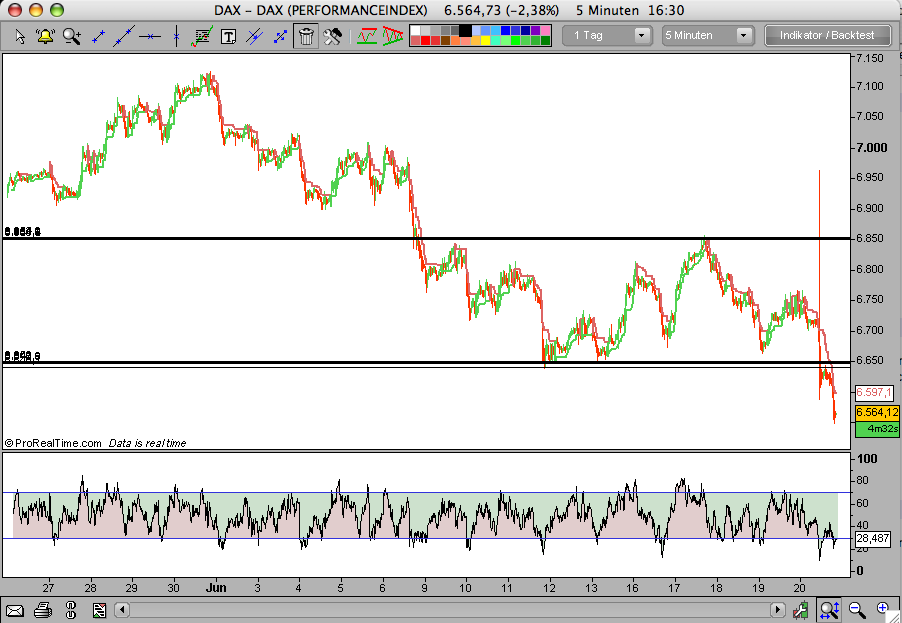
Task: Activate the magnifier zoom tool in toolbar
Action: (x=71, y=37)
